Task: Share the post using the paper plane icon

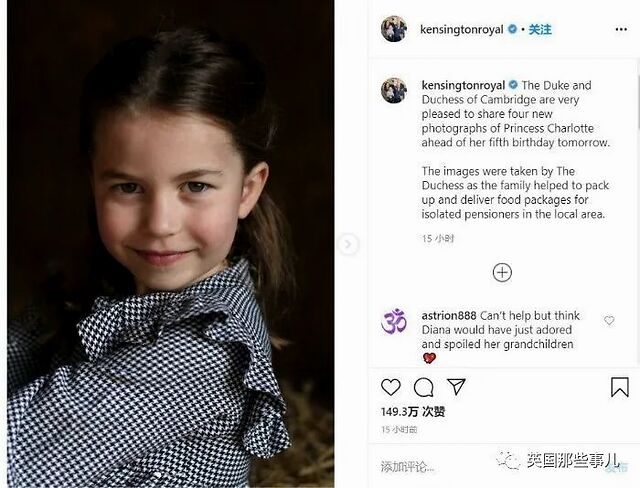Action: [456, 387]
